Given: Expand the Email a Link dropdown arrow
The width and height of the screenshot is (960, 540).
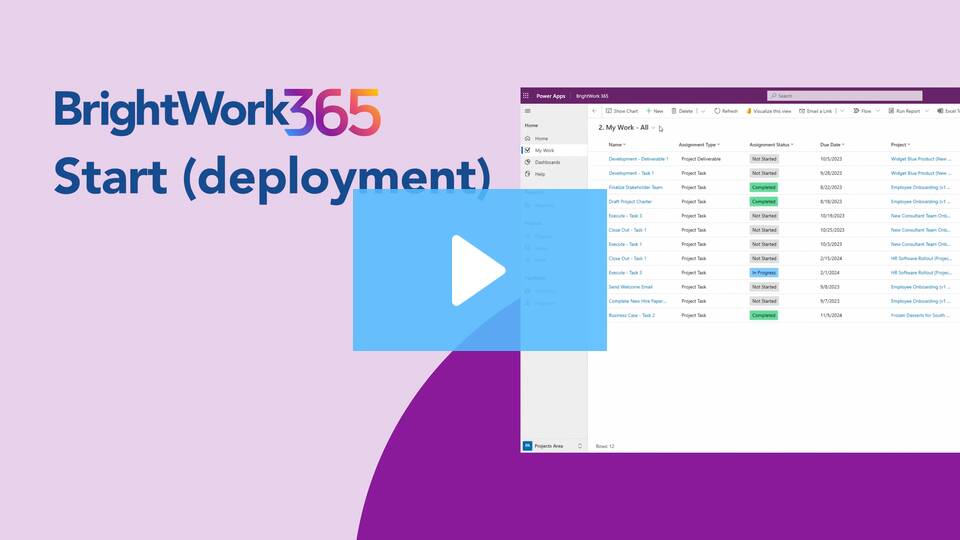Looking at the screenshot, I should pos(842,111).
